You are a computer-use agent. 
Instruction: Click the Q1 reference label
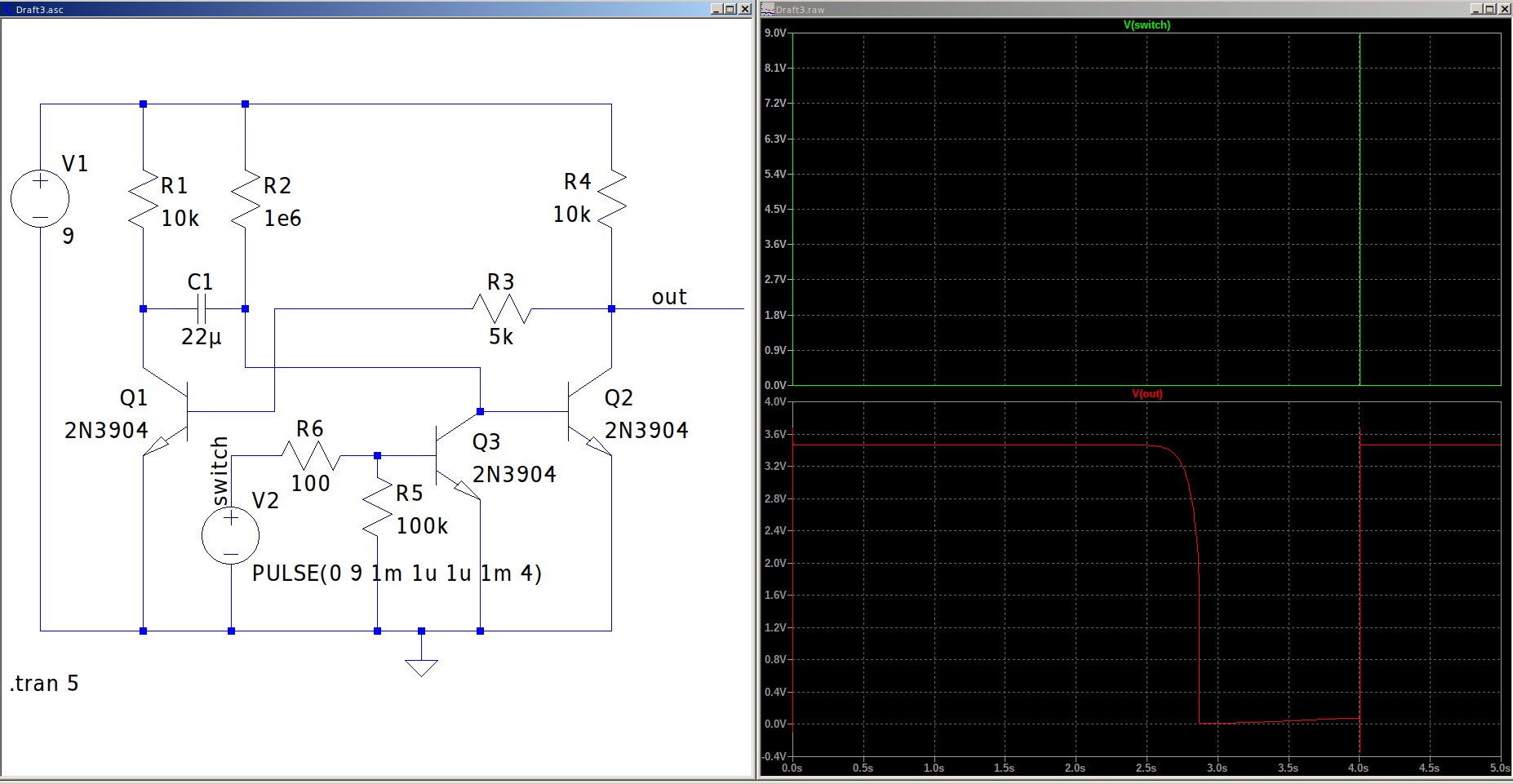point(134,398)
